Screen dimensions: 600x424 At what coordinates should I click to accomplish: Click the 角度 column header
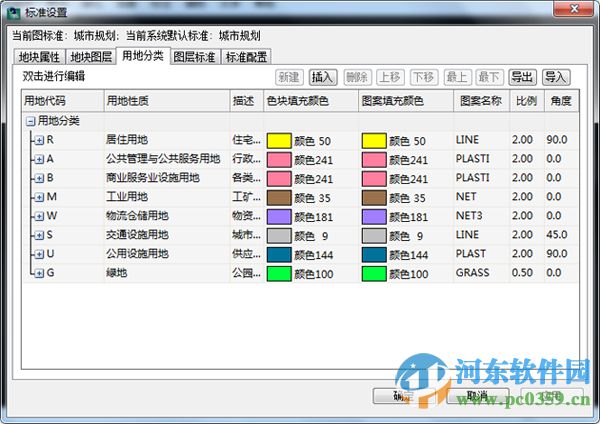[561, 101]
